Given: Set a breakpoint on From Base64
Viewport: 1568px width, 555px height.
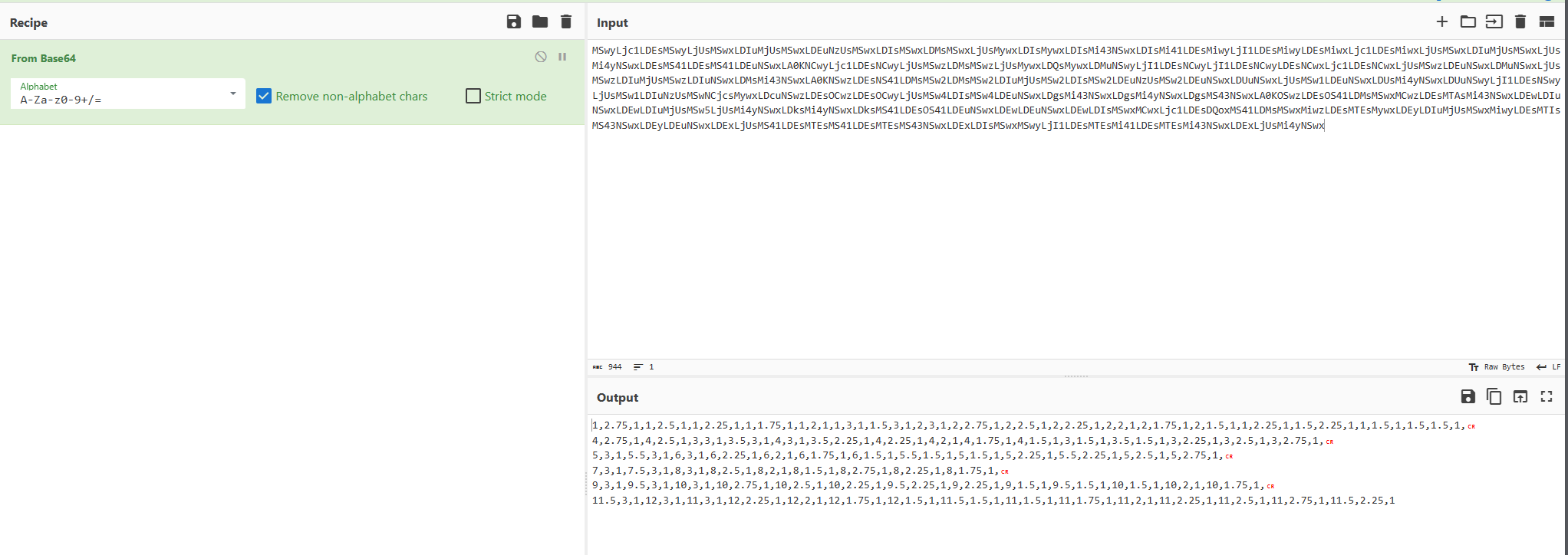Looking at the screenshot, I should 562,57.
